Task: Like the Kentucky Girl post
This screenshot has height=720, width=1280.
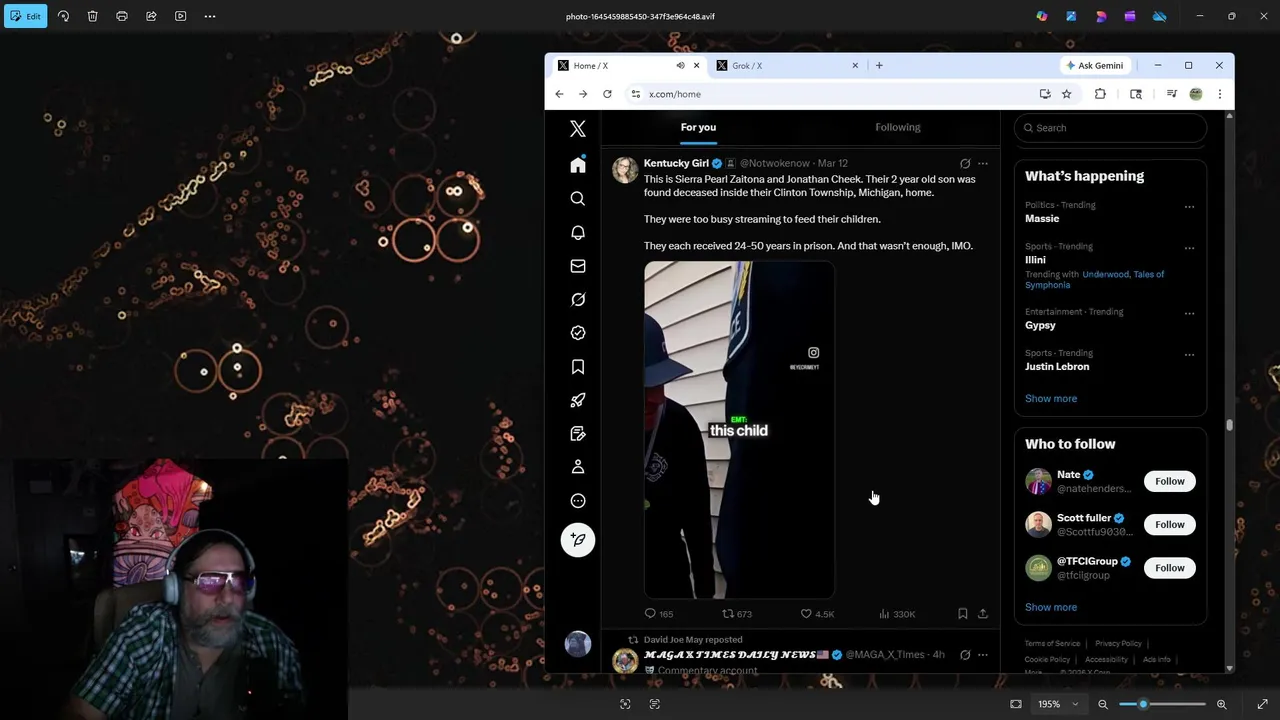Action: pyautogui.click(x=817, y=614)
